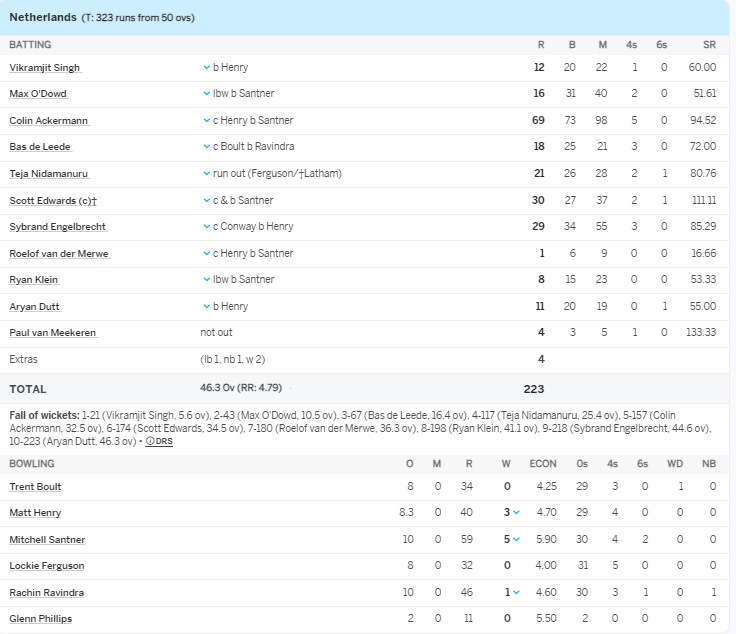
Task: Show Matt Henry's wickets dropdown
Action: (x=518, y=513)
